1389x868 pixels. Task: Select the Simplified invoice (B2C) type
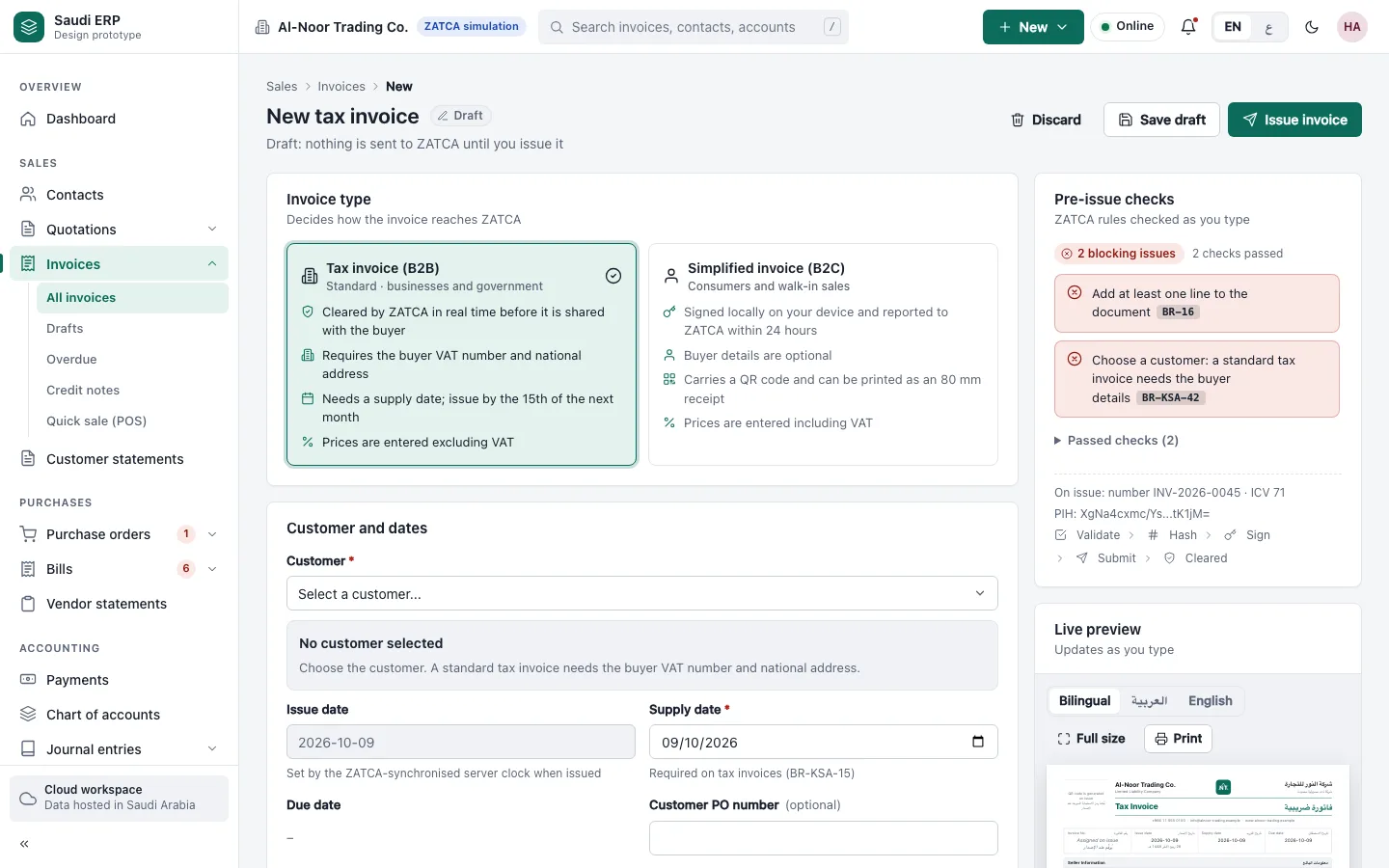click(x=824, y=354)
